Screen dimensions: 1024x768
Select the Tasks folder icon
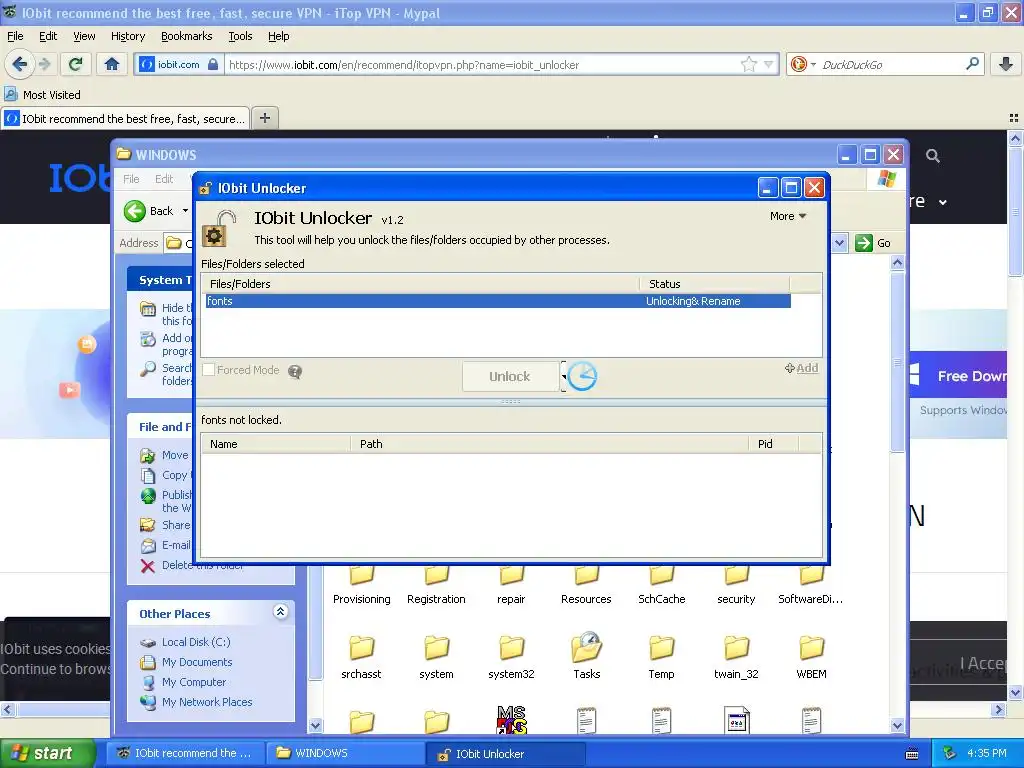(x=586, y=656)
